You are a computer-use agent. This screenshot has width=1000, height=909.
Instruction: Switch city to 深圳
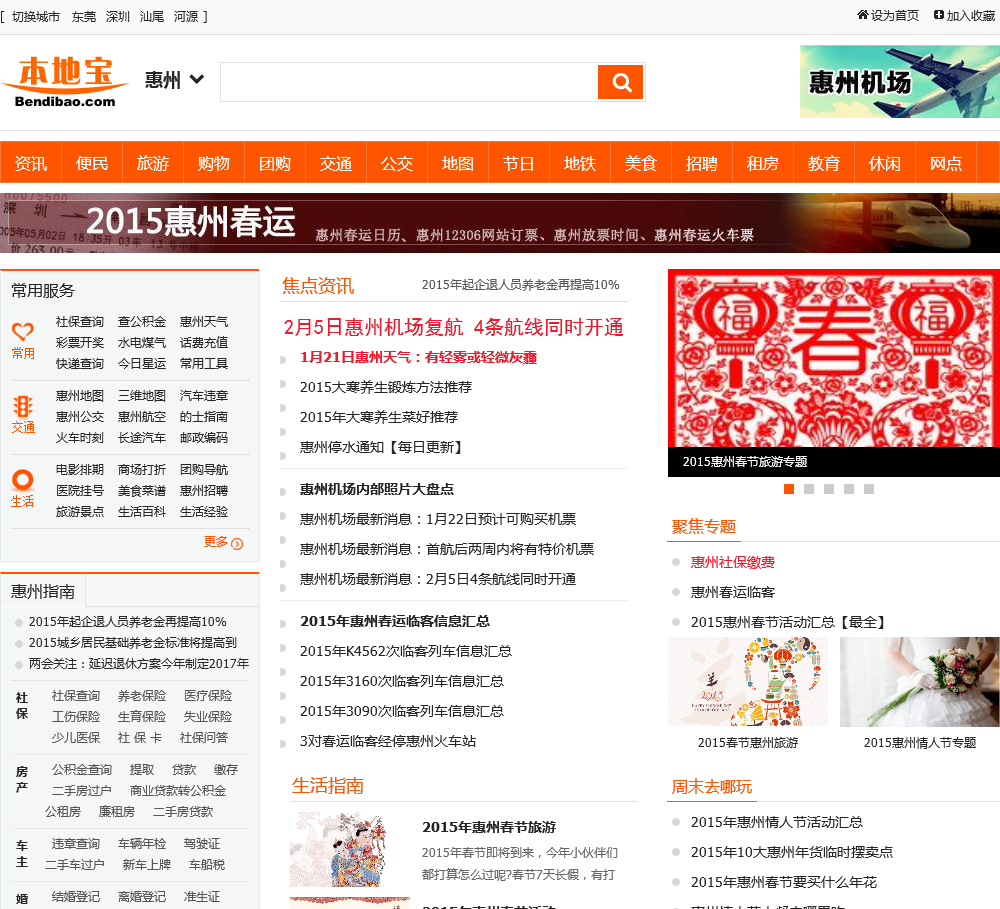click(118, 17)
